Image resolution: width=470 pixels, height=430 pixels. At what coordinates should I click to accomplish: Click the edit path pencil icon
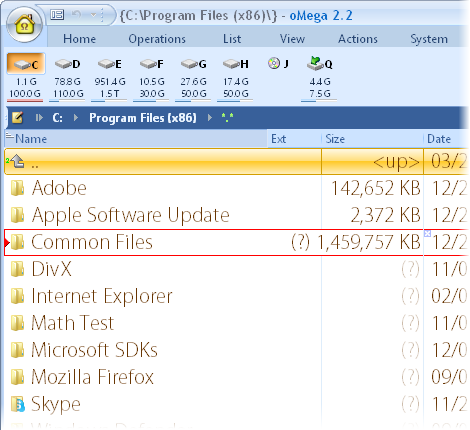click(x=17, y=118)
